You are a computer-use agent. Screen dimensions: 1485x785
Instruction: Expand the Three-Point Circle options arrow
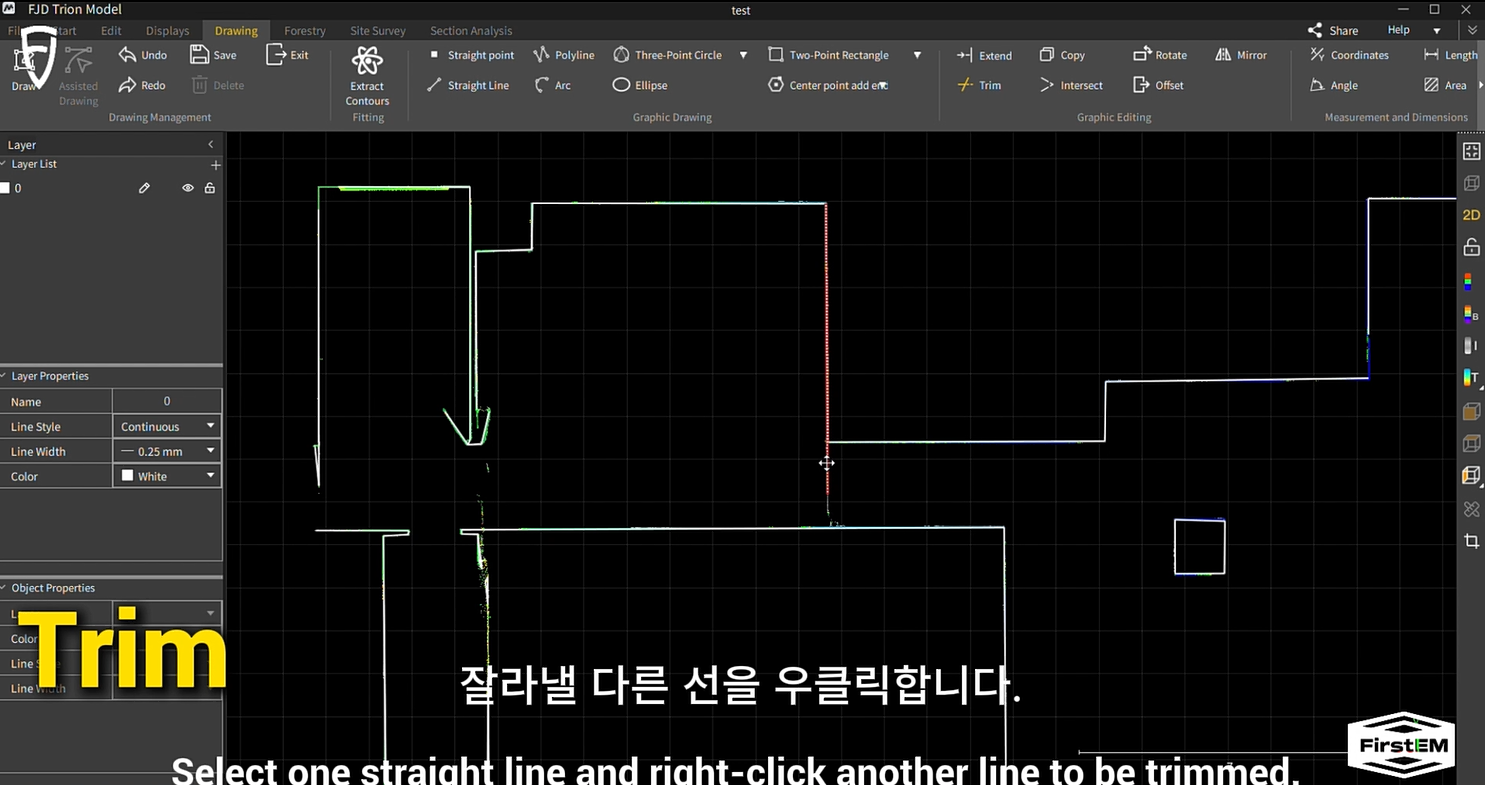[743, 55]
